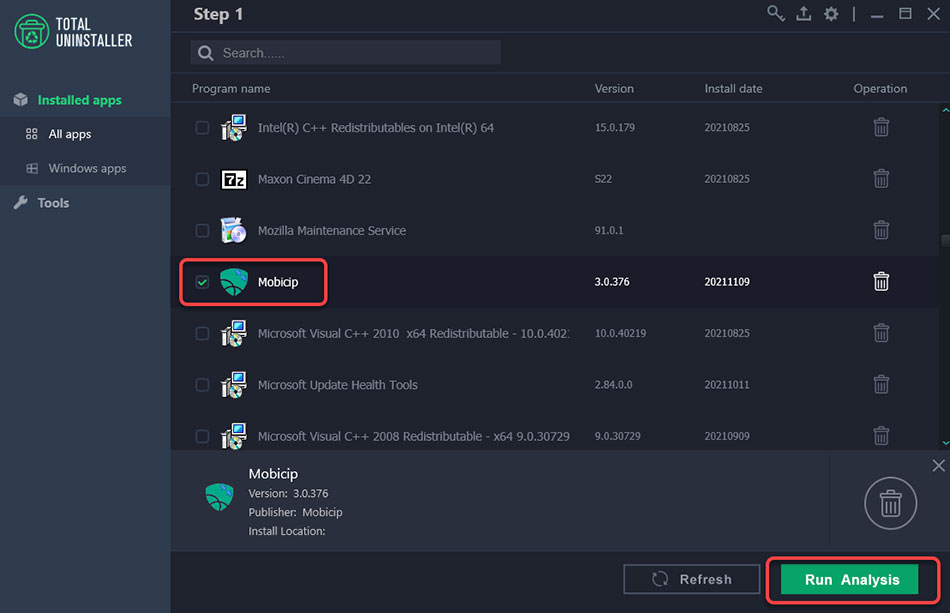This screenshot has height=613, width=950.
Task: Select Intel(R) C++ Redistributables program name
Action: click(376, 128)
